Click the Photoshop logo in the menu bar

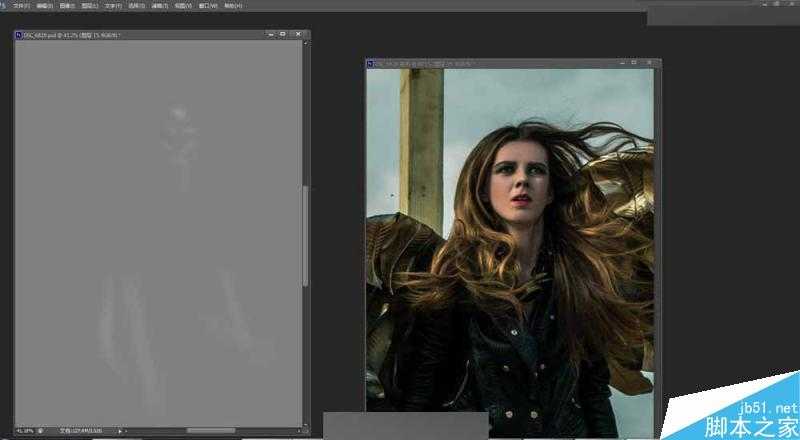click(5, 5)
